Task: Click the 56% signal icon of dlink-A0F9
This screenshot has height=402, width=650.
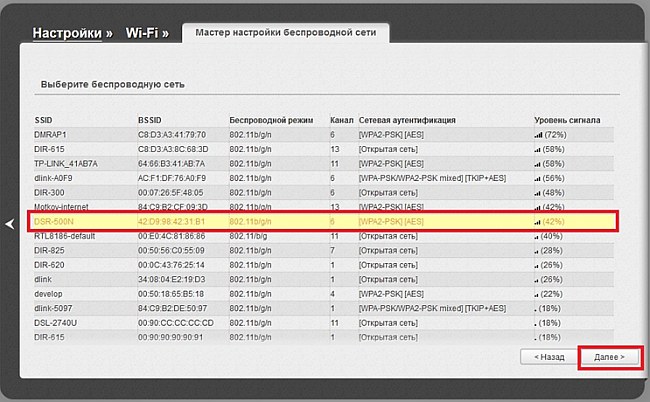Action: point(538,178)
